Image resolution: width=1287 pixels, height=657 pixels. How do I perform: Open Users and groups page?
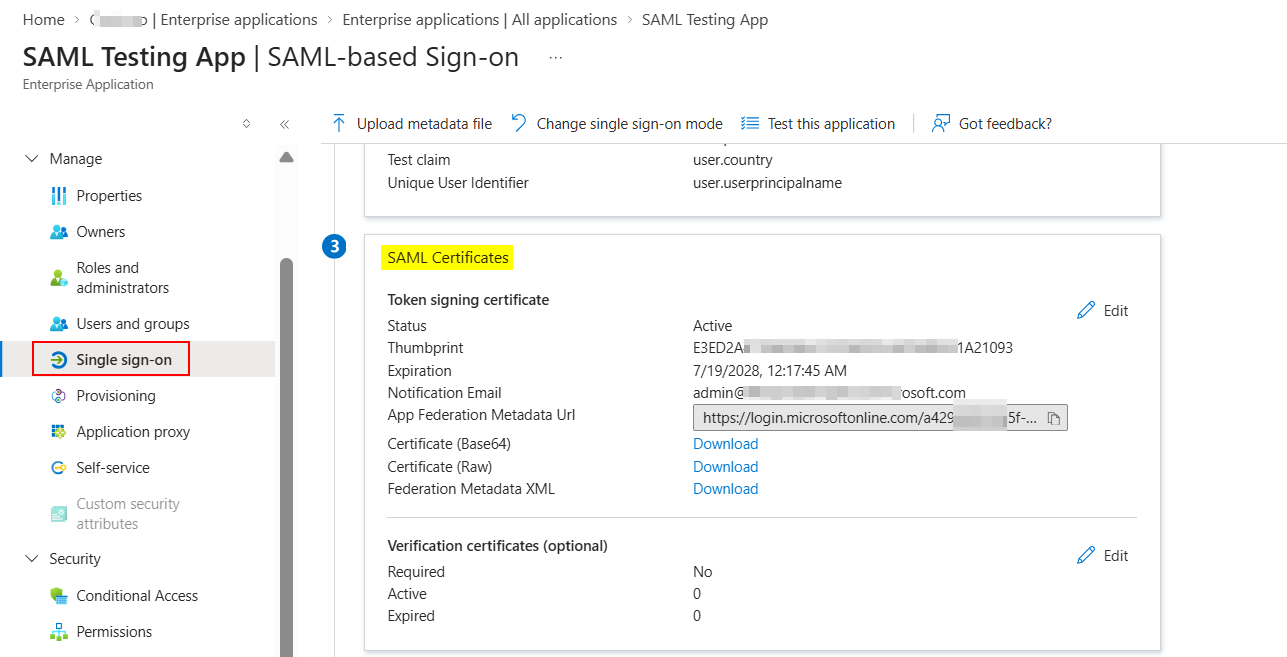pos(133,324)
